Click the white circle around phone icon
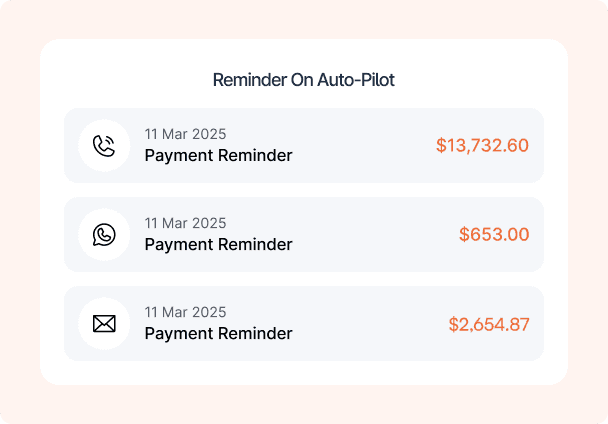Image resolution: width=608 pixels, height=424 pixels. click(x=104, y=145)
